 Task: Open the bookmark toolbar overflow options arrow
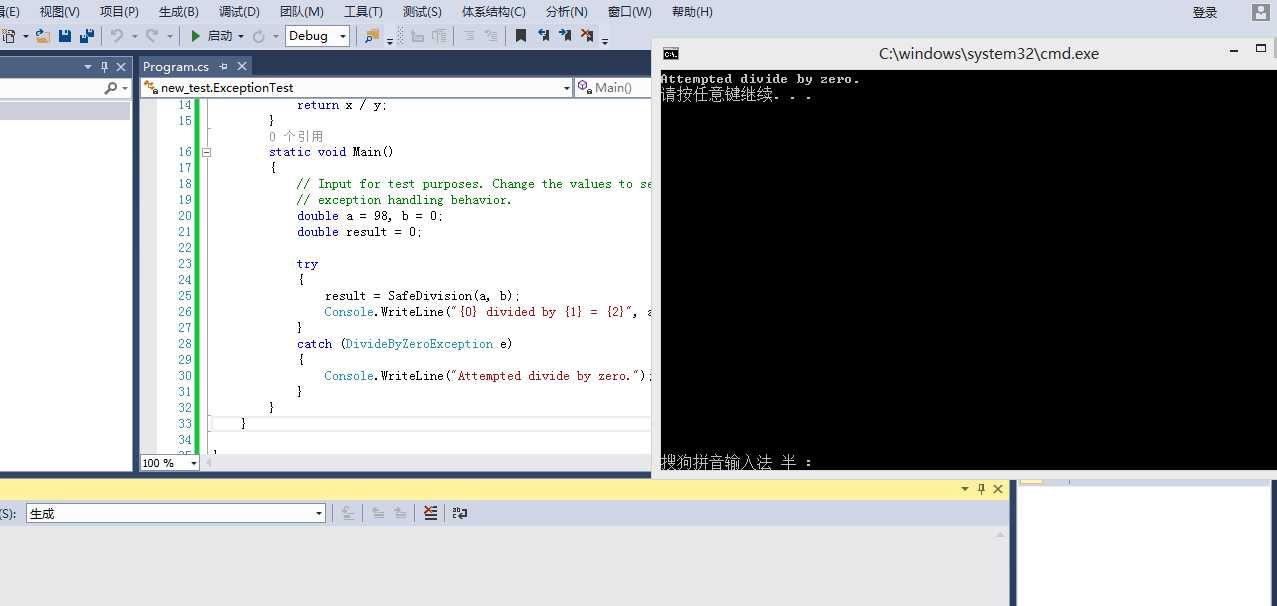604,41
